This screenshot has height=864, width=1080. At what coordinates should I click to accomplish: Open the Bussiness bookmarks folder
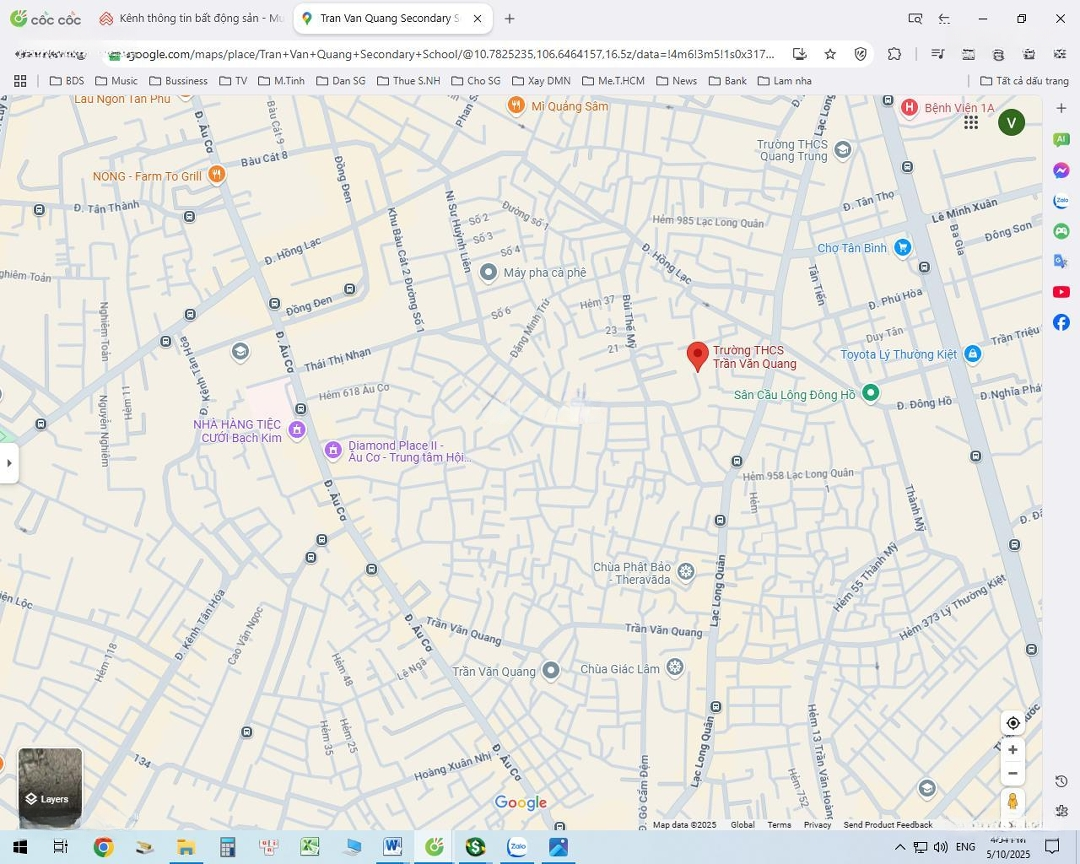[178, 81]
